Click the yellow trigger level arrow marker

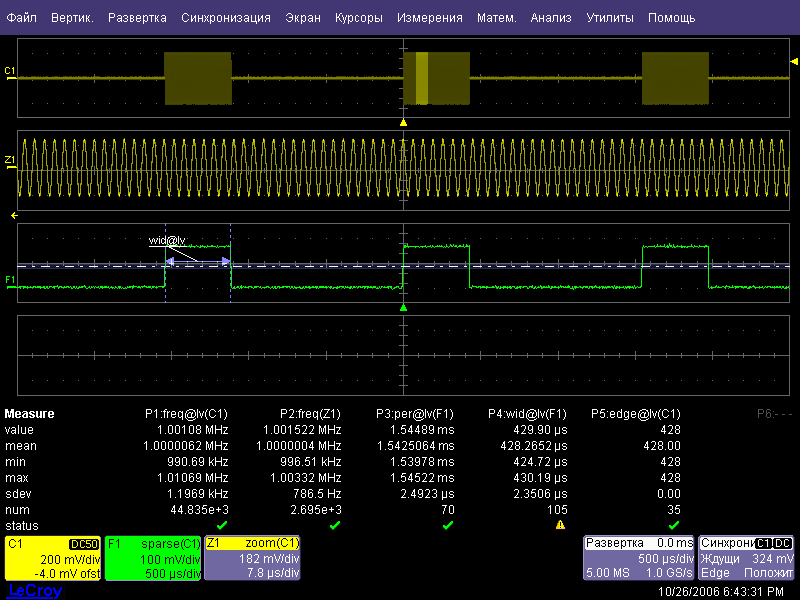pyautogui.click(x=793, y=62)
